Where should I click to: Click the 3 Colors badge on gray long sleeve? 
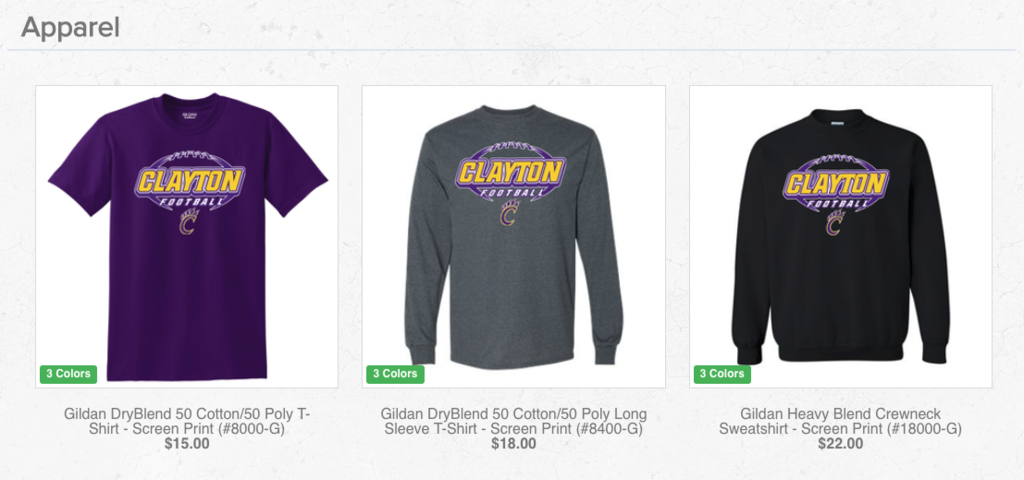coord(395,374)
